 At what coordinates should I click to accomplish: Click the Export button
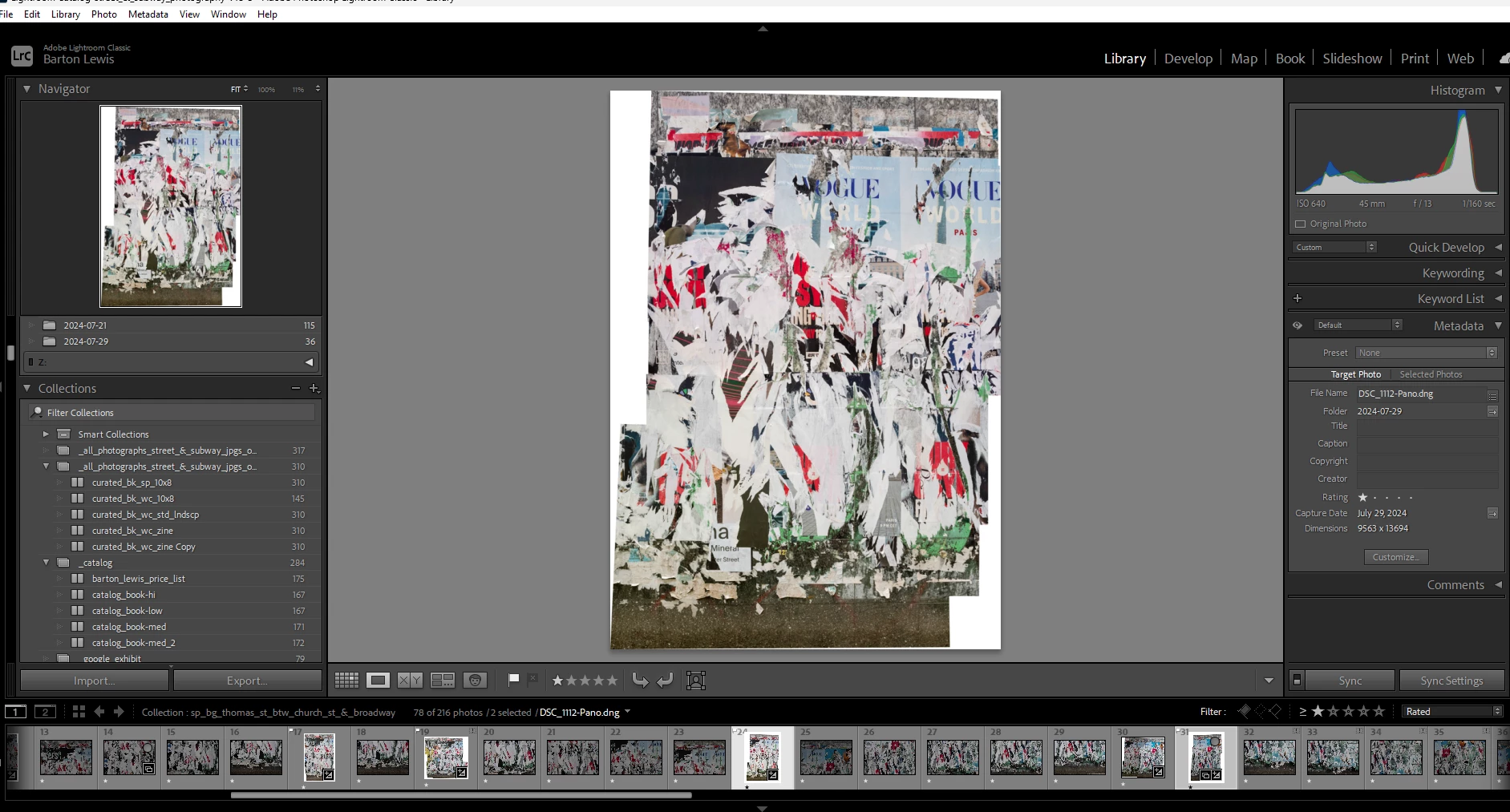[247, 681]
